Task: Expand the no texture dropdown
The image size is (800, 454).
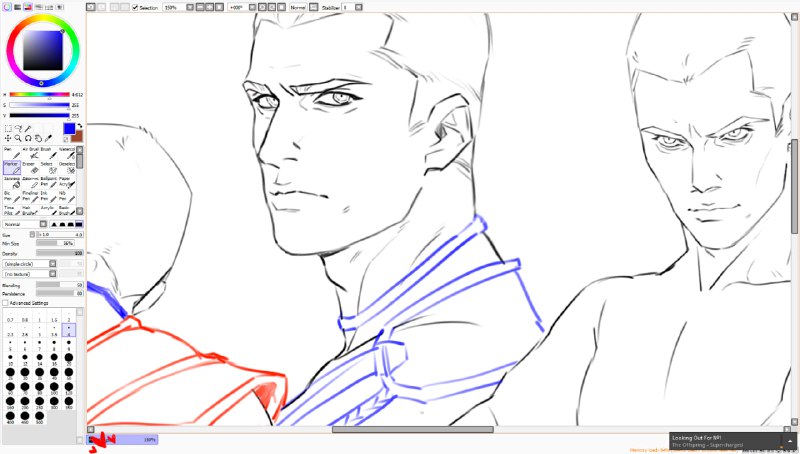Action: (x=53, y=274)
